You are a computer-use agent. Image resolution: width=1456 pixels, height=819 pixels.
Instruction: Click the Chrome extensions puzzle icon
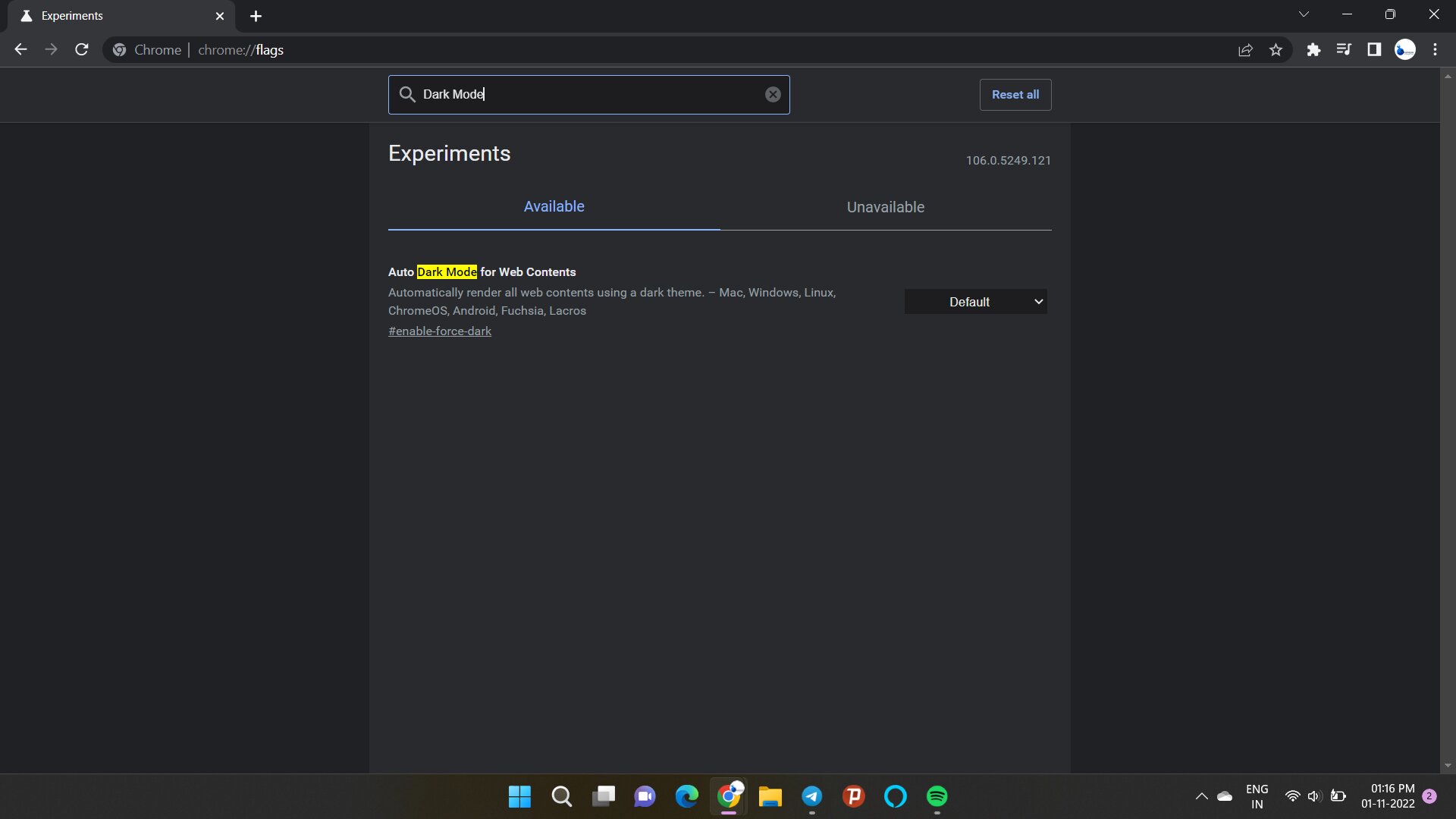click(1312, 49)
